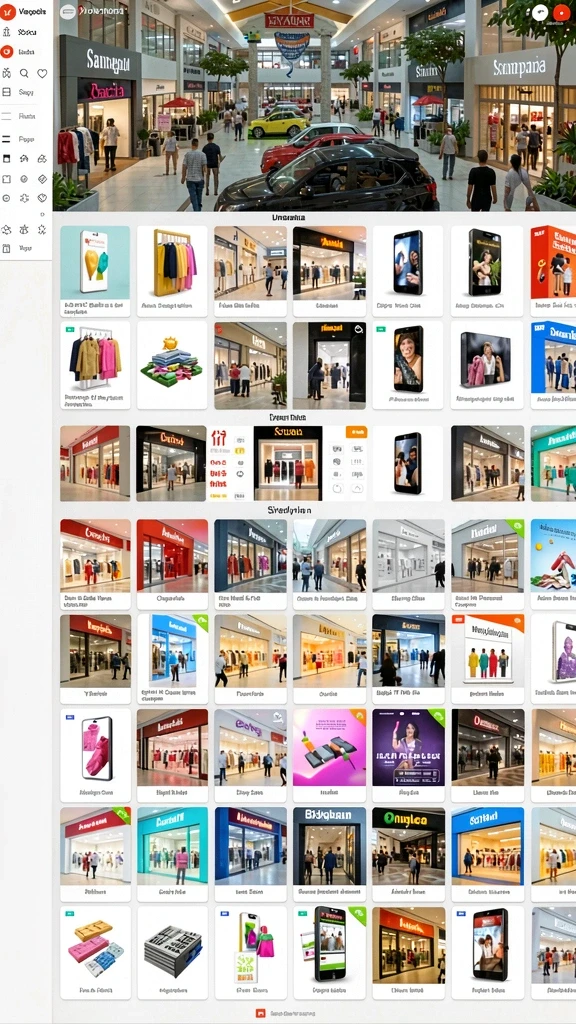Select the sidebar box icon under the search row

tap(7, 92)
